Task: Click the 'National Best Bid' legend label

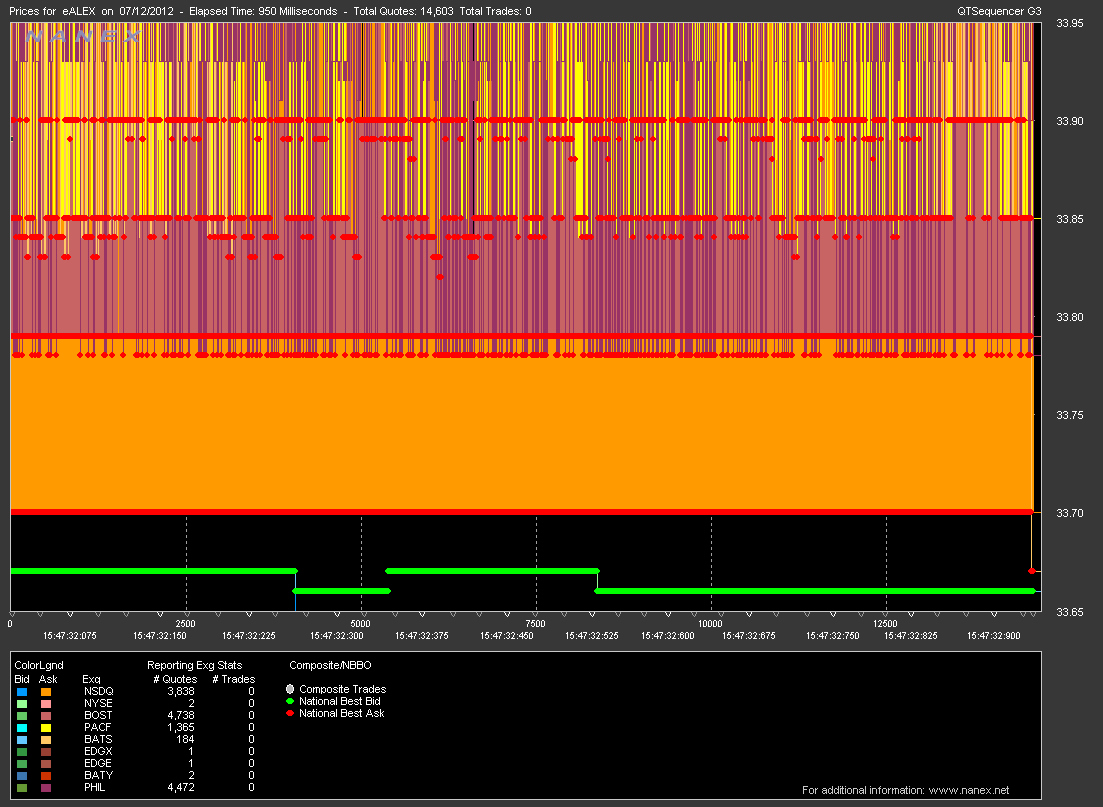Action: 340,701
